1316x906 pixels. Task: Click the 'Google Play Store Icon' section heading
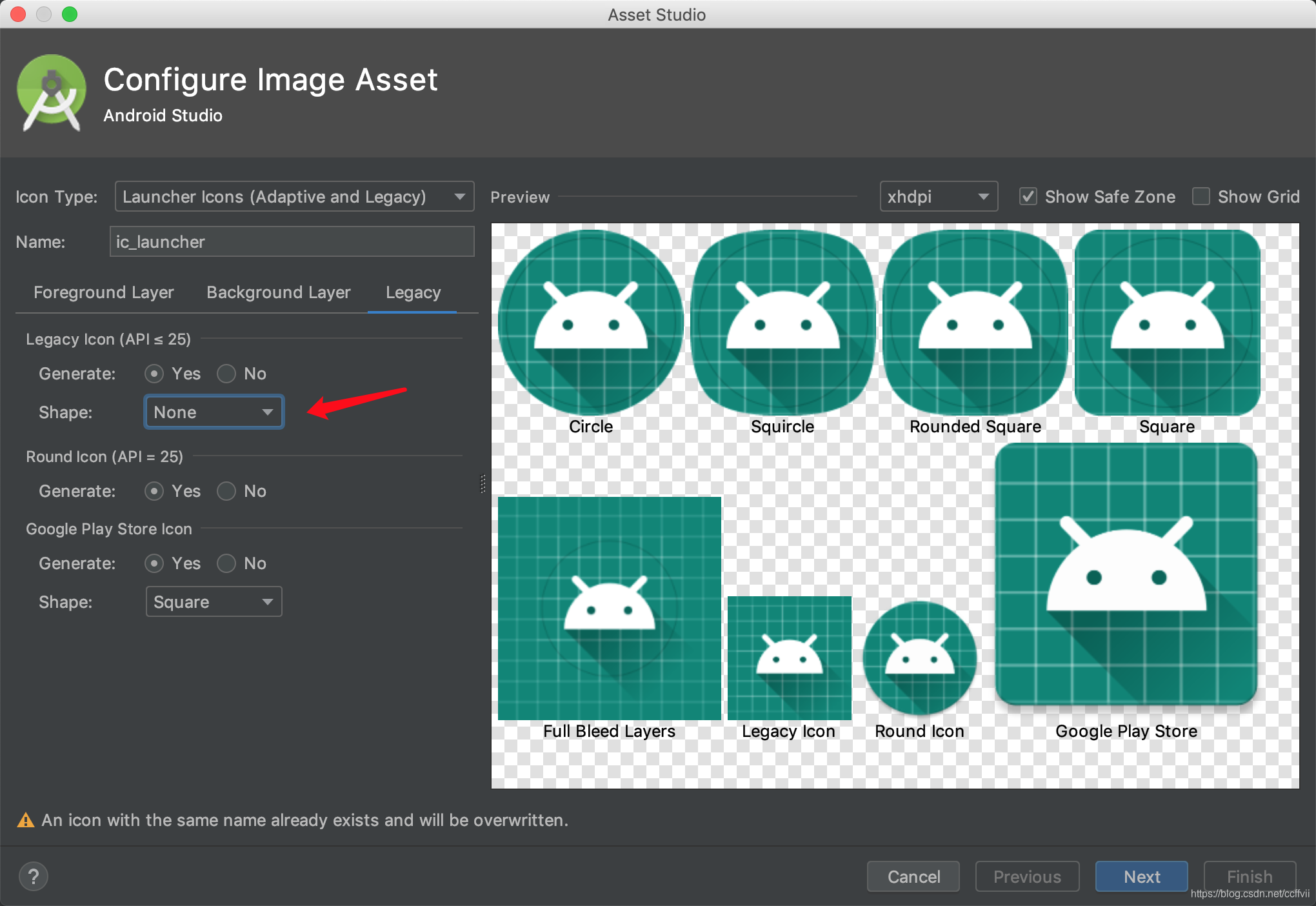pos(109,528)
